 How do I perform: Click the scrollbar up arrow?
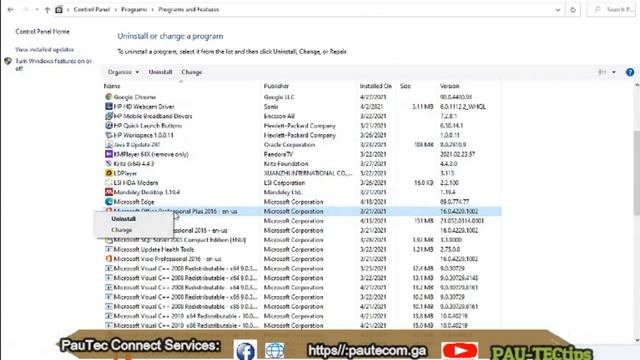click(637, 85)
